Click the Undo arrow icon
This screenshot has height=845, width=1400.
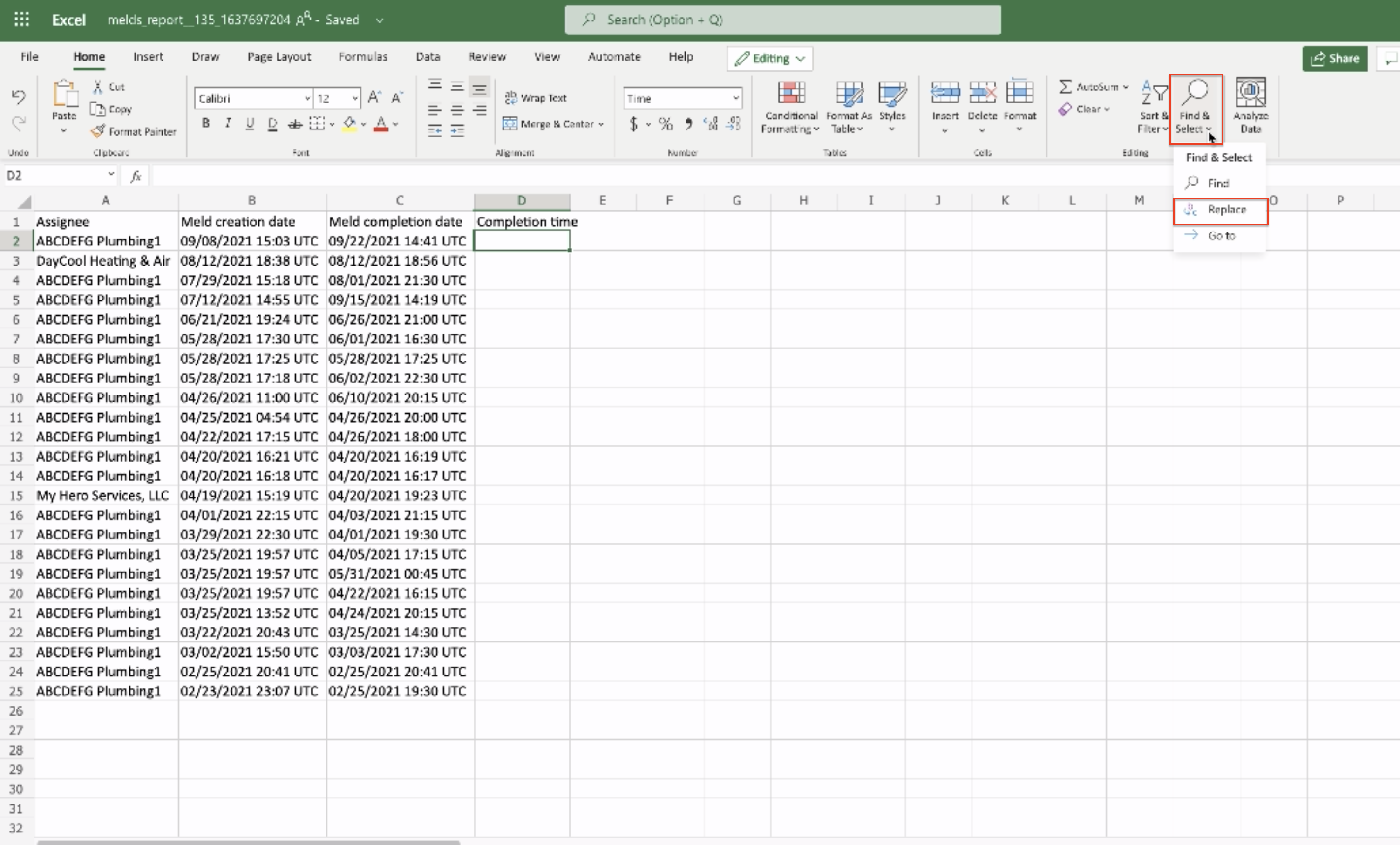click(18, 97)
